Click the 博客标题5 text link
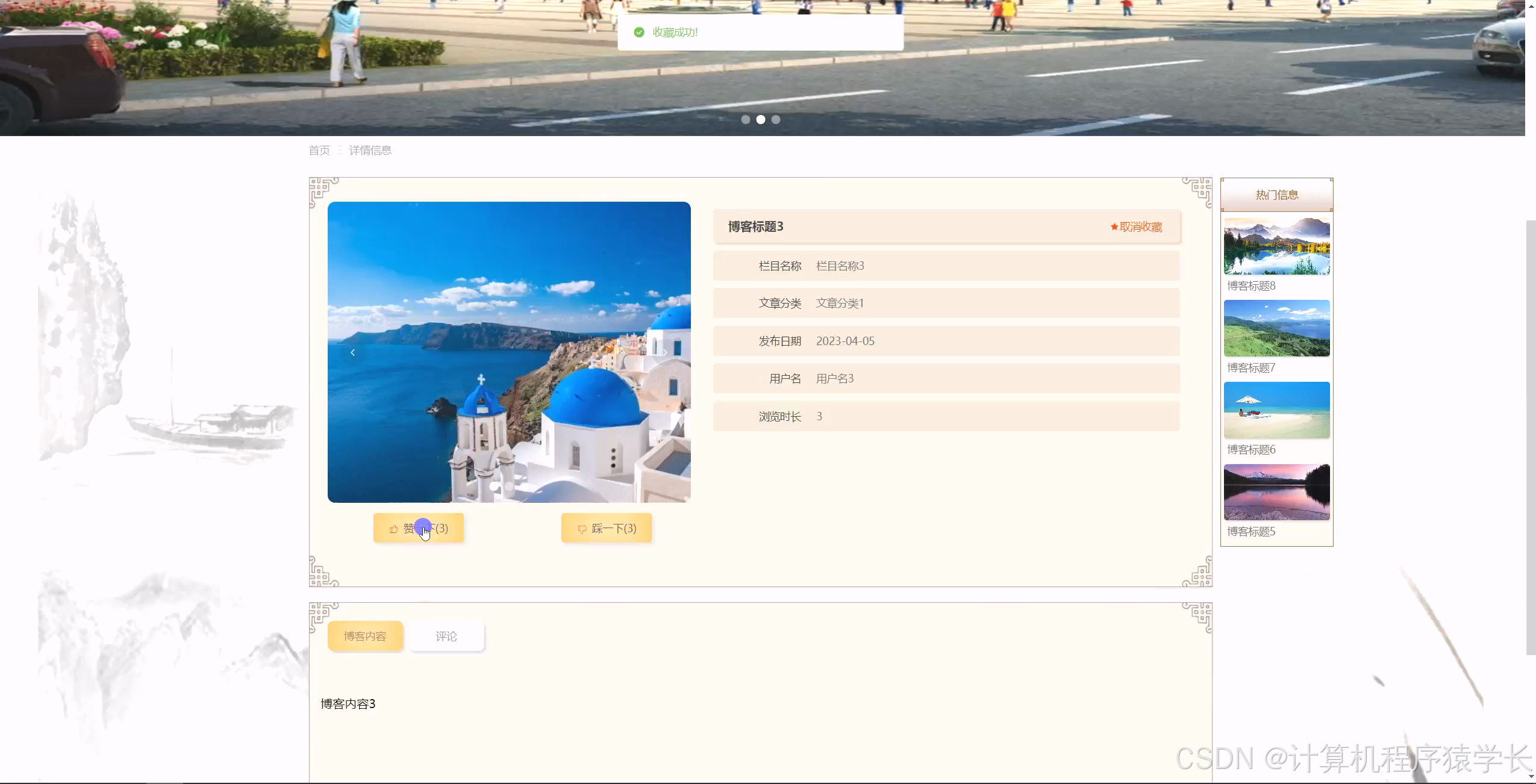Image resolution: width=1536 pixels, height=784 pixels. (x=1251, y=532)
